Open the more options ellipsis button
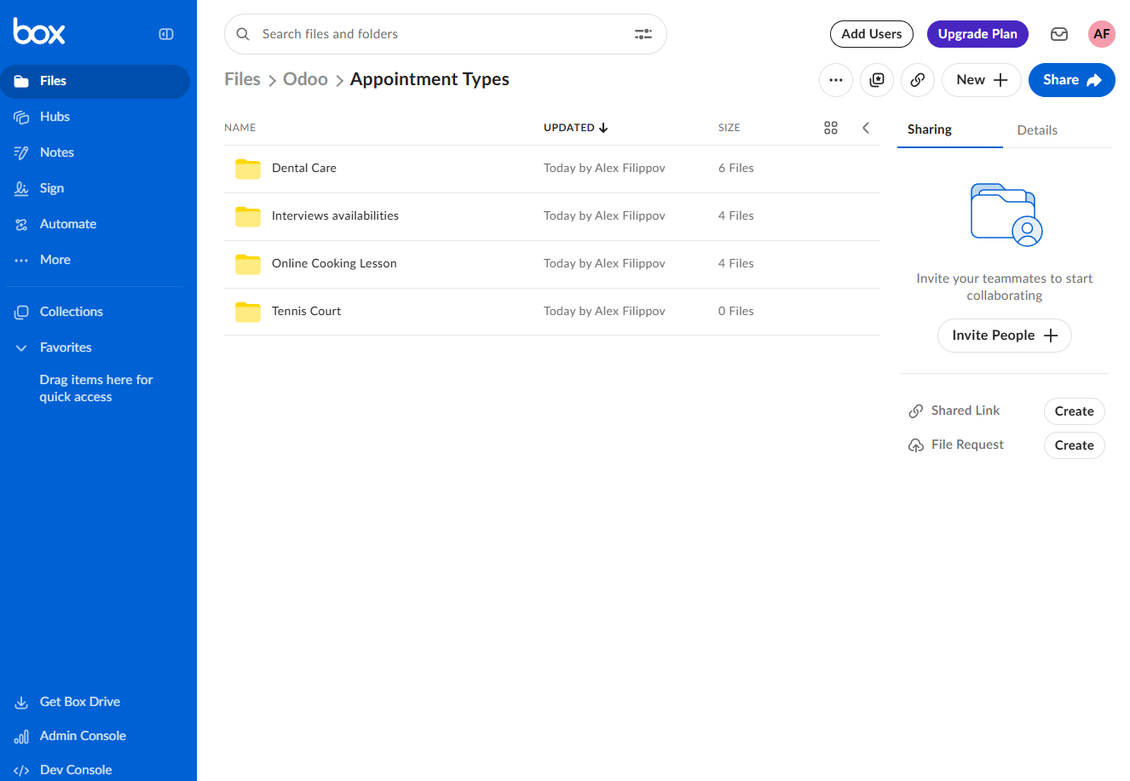 pos(836,80)
